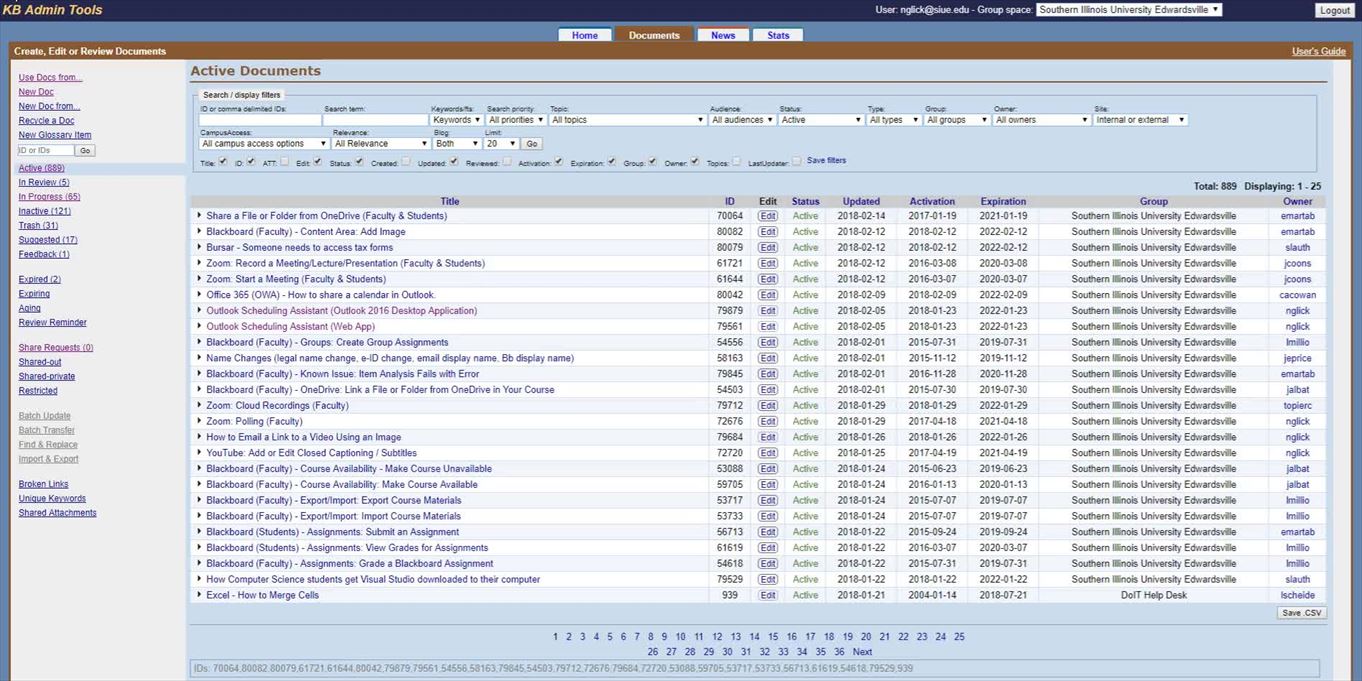The width and height of the screenshot is (1362, 681).
Task: Select the Group space dropdown in header
Action: tap(1128, 10)
